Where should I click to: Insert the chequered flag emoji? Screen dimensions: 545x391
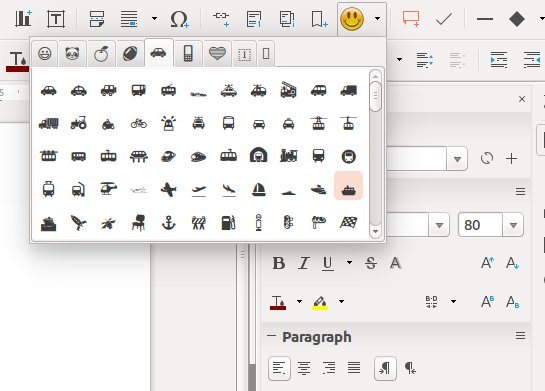point(349,222)
